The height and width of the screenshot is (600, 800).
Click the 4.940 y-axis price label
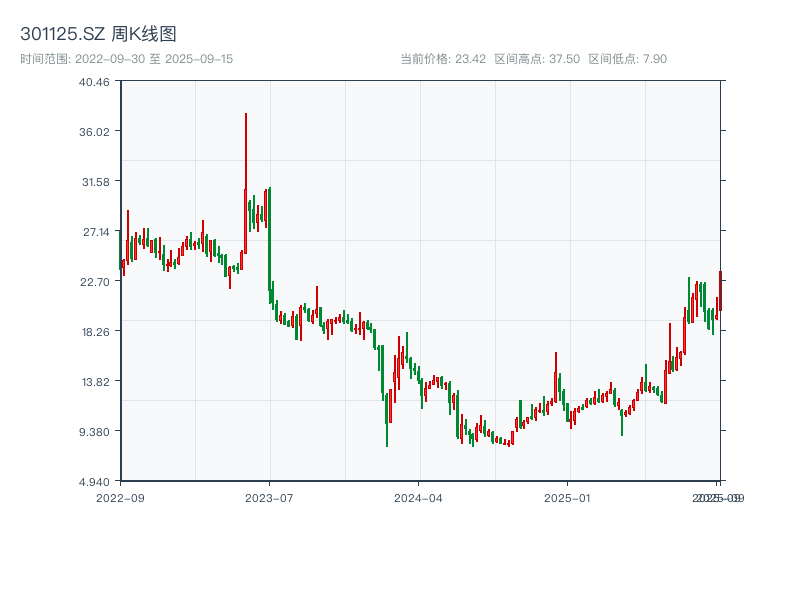point(94,481)
